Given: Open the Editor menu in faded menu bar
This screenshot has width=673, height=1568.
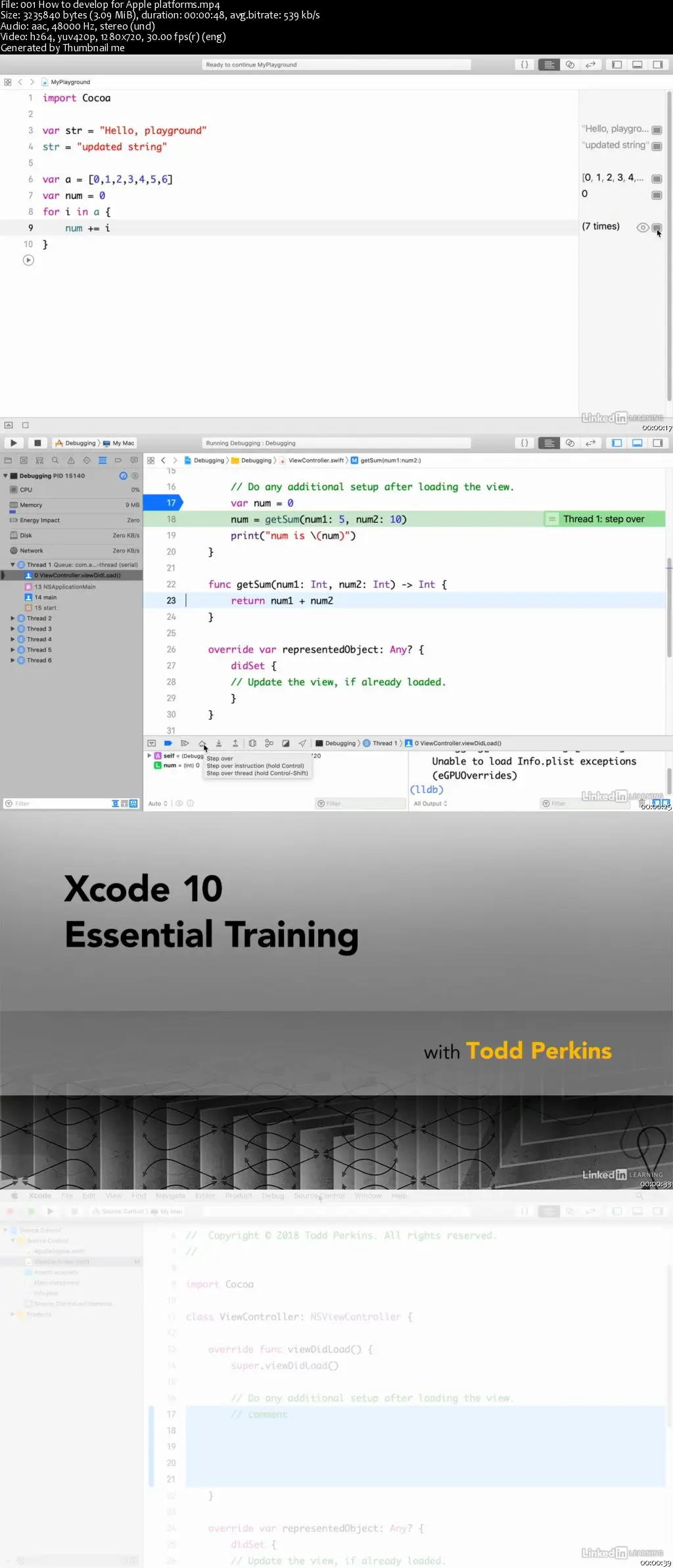Looking at the screenshot, I should 205,1196.
